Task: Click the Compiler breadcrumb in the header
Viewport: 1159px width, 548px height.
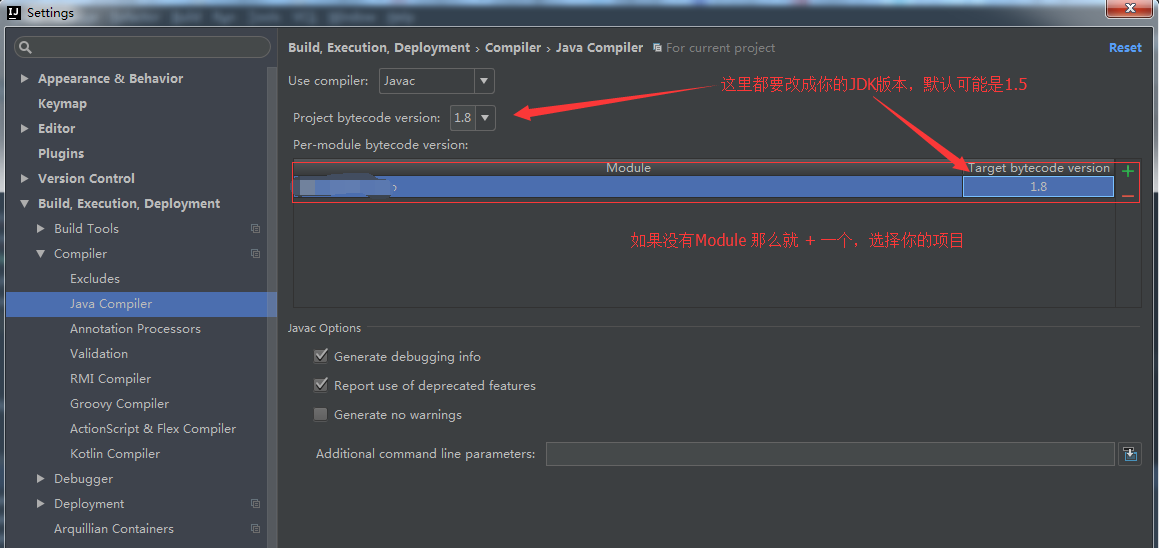Action: (x=513, y=48)
